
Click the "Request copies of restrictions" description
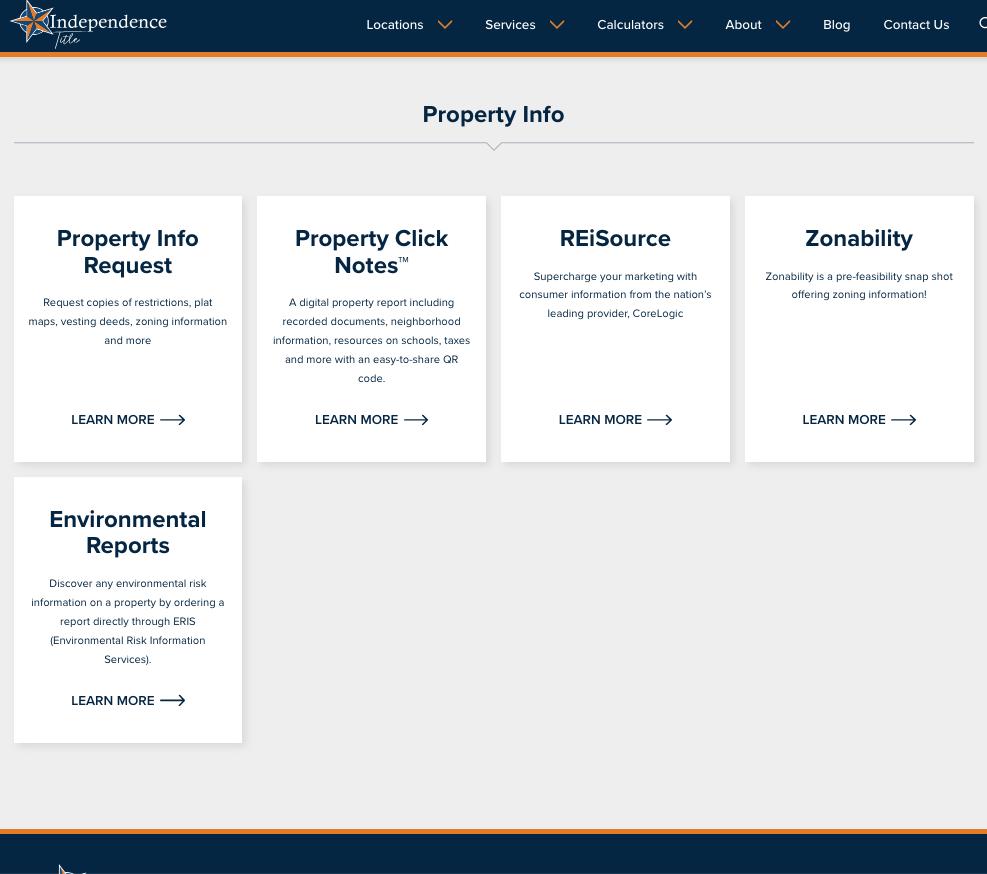tap(128, 321)
